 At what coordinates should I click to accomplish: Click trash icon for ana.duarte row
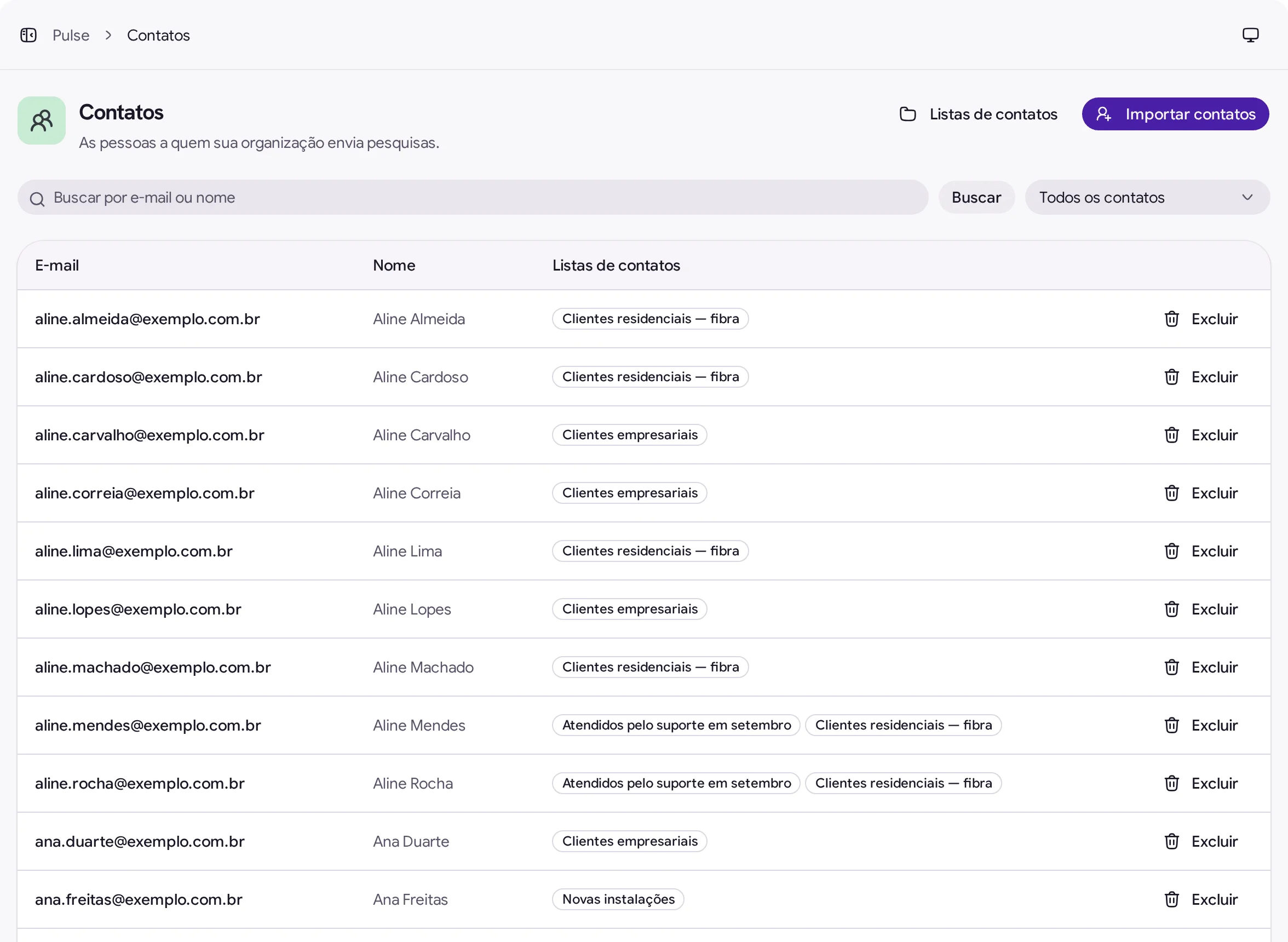(1172, 842)
